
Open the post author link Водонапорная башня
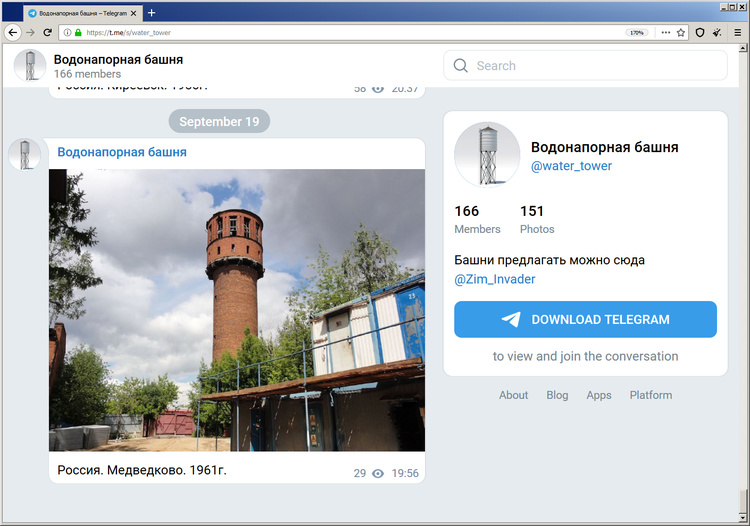(122, 152)
